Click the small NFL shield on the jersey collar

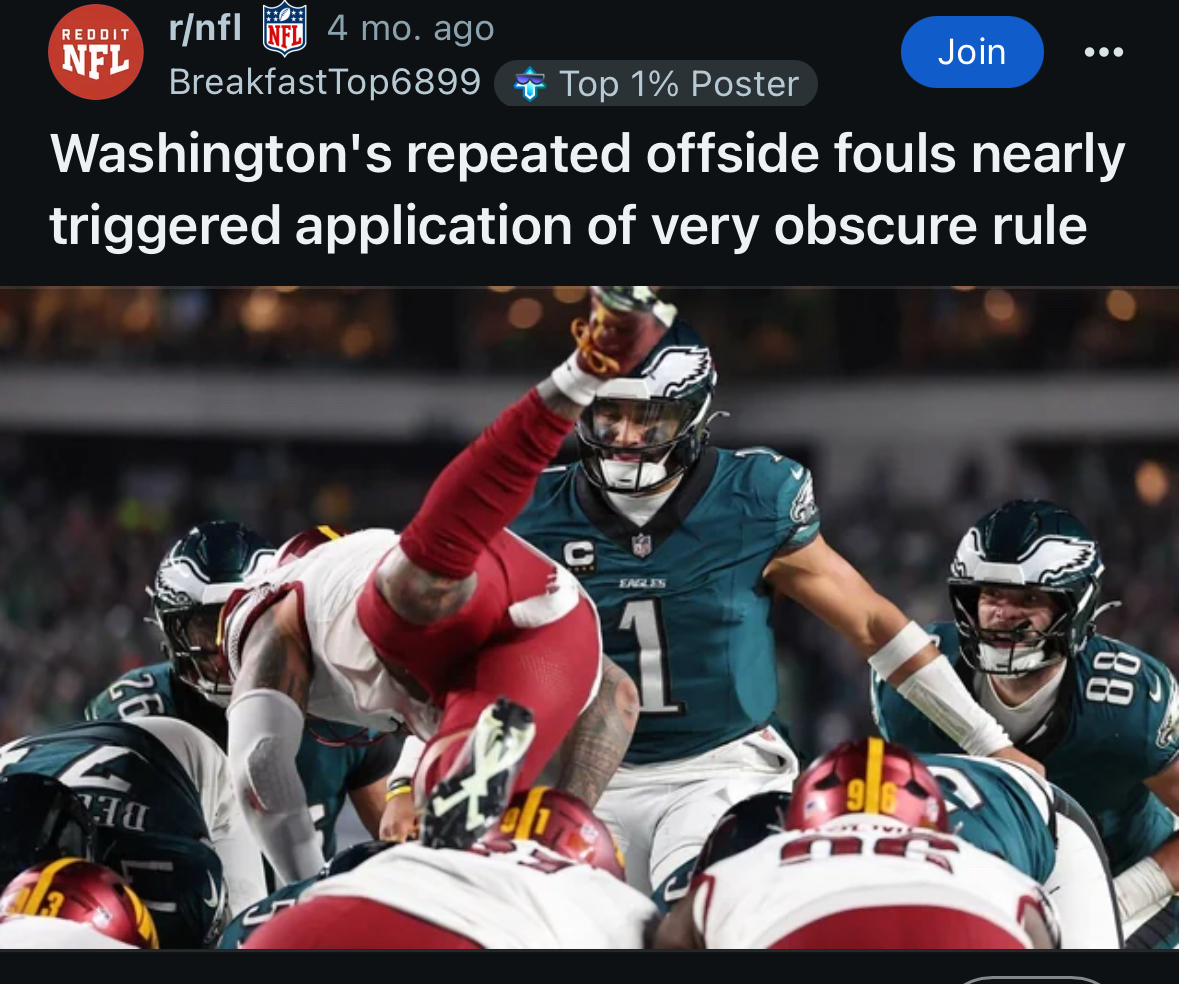tap(641, 545)
